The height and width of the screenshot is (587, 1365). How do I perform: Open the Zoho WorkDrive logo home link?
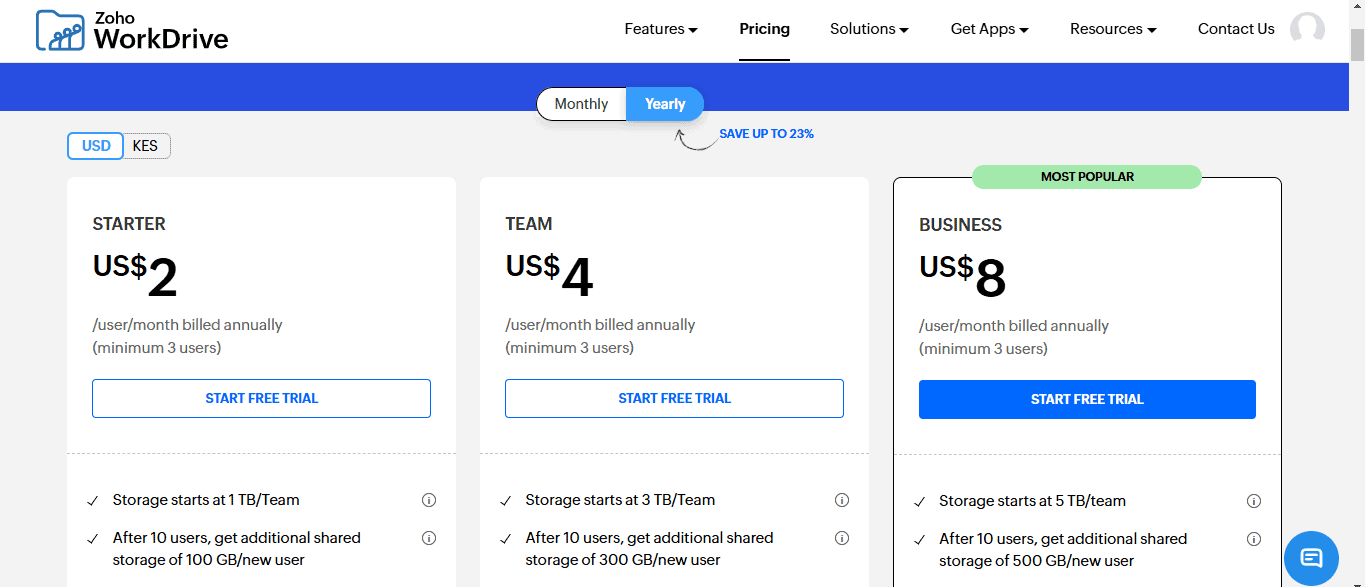[132, 30]
